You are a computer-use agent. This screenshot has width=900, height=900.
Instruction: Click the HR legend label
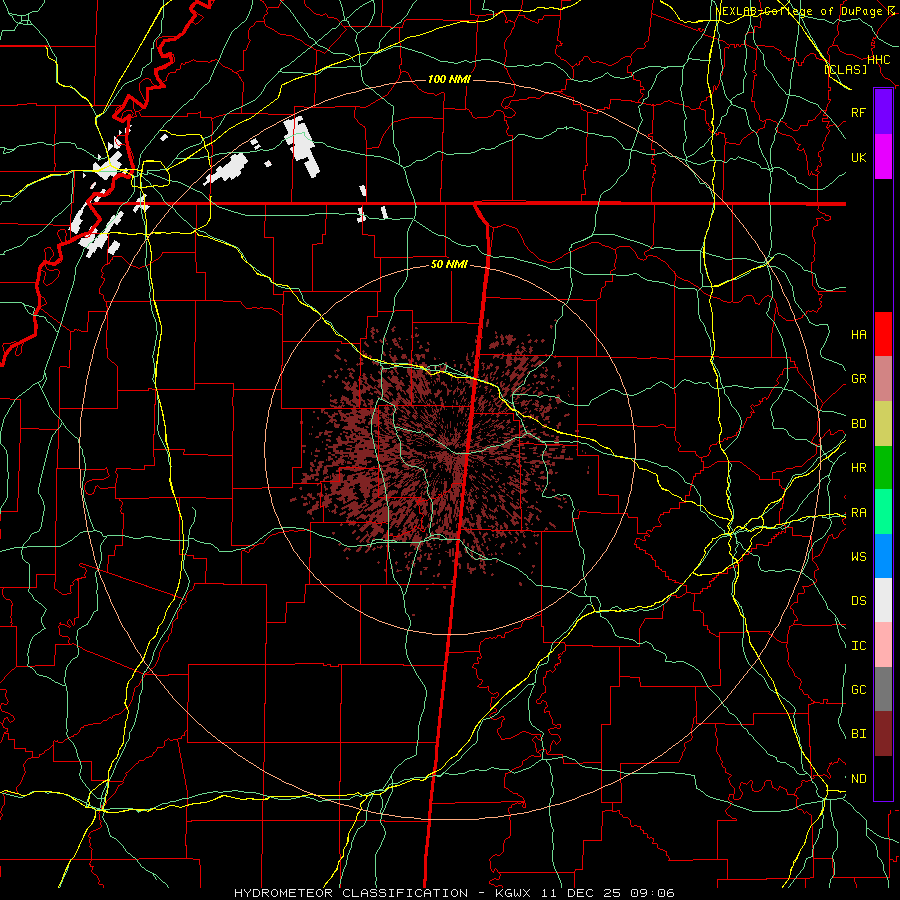pyautogui.click(x=858, y=468)
